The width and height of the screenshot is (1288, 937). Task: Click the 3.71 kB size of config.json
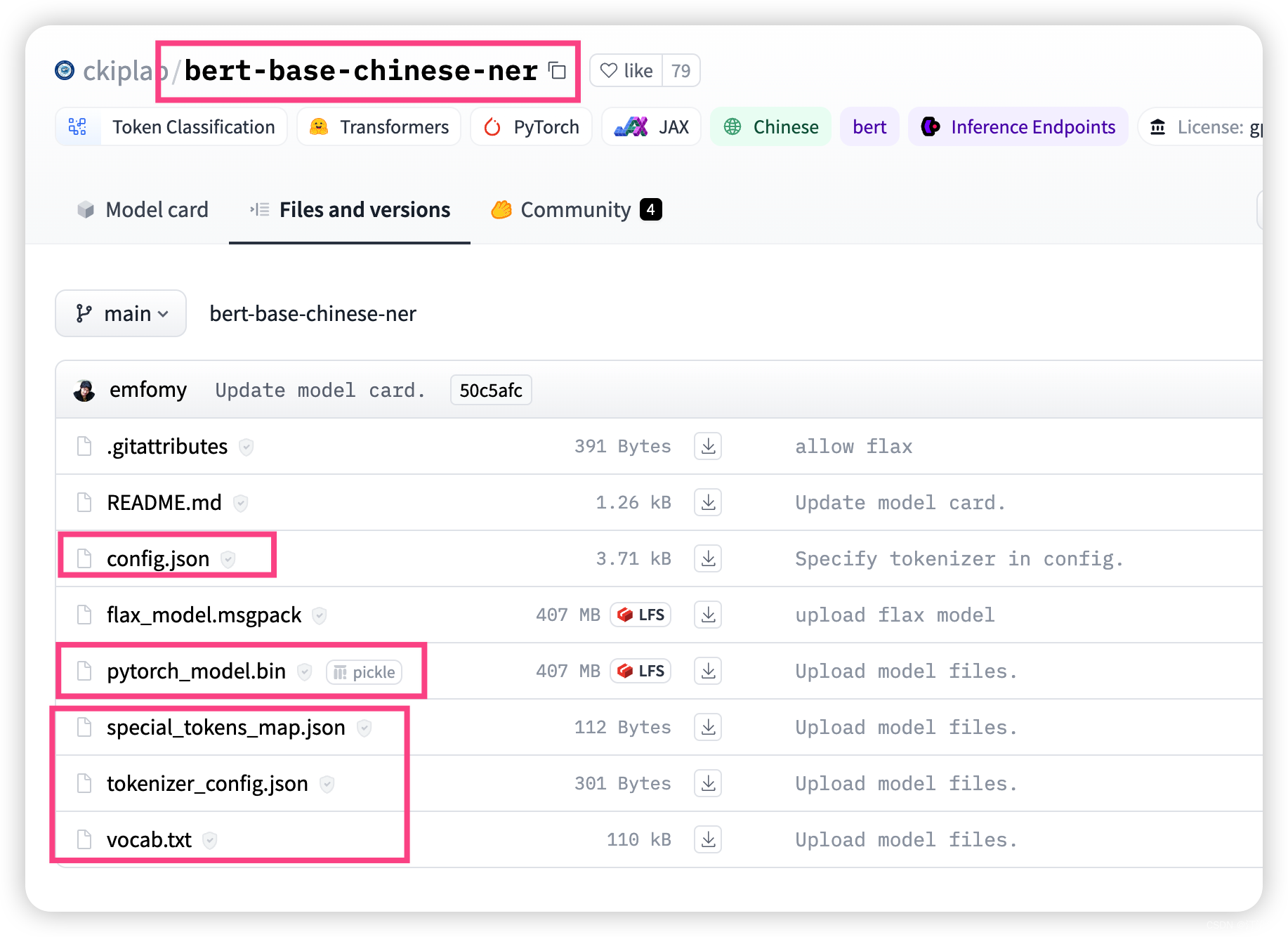[x=633, y=558]
